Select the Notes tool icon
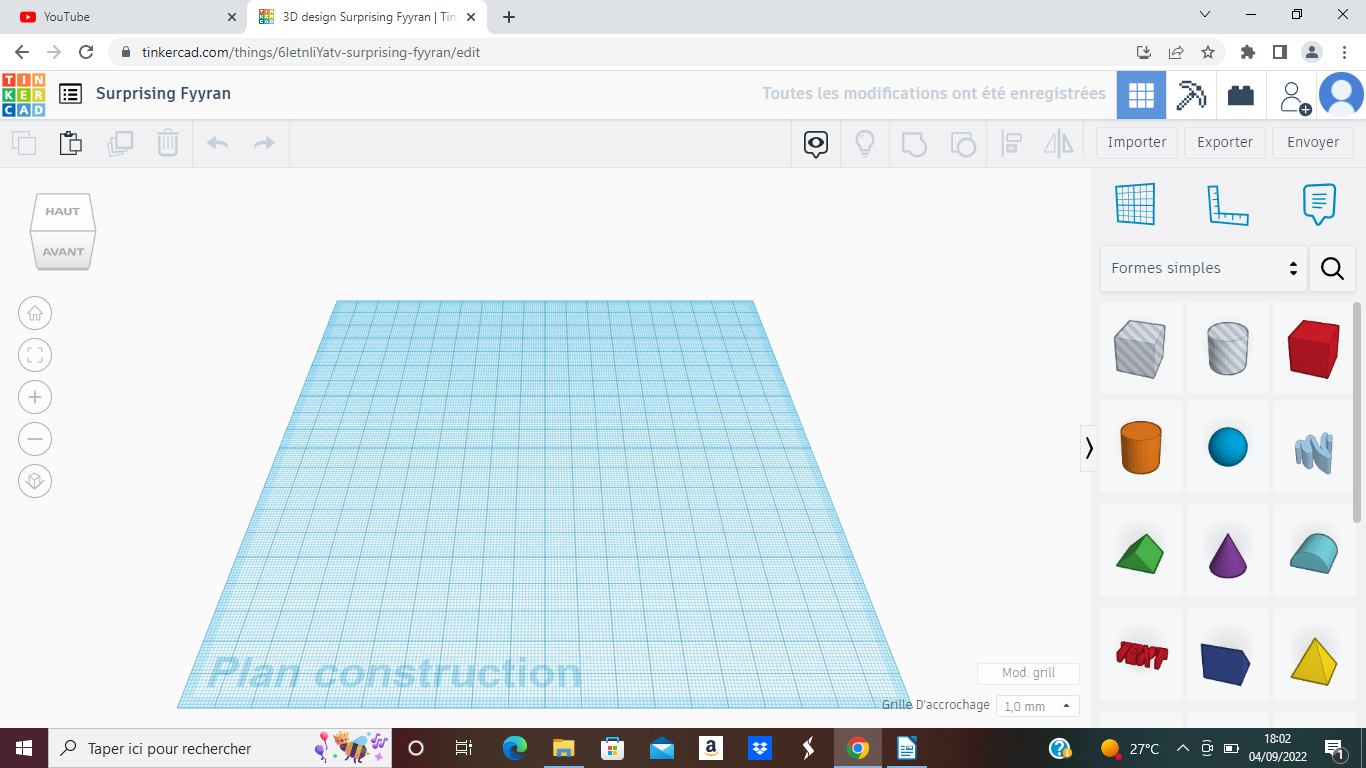1366x768 pixels. click(1319, 204)
